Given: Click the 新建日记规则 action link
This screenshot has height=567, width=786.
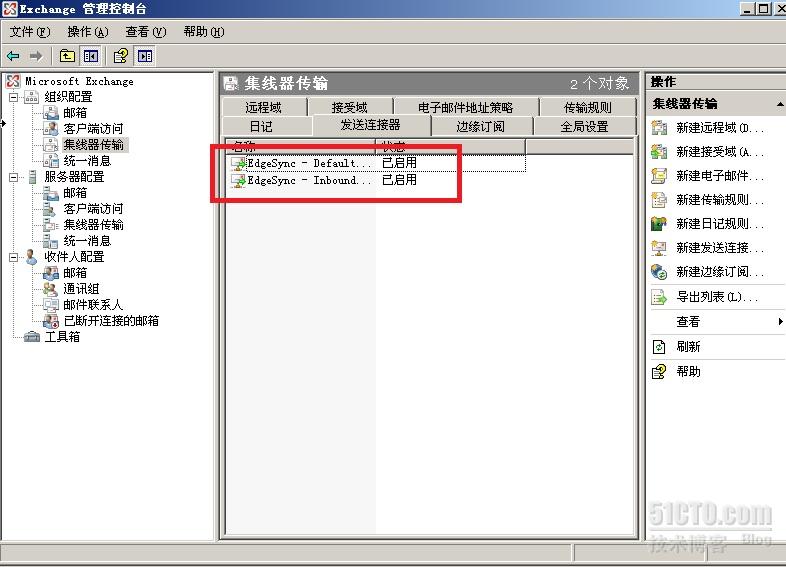Looking at the screenshot, I should (x=720, y=224).
